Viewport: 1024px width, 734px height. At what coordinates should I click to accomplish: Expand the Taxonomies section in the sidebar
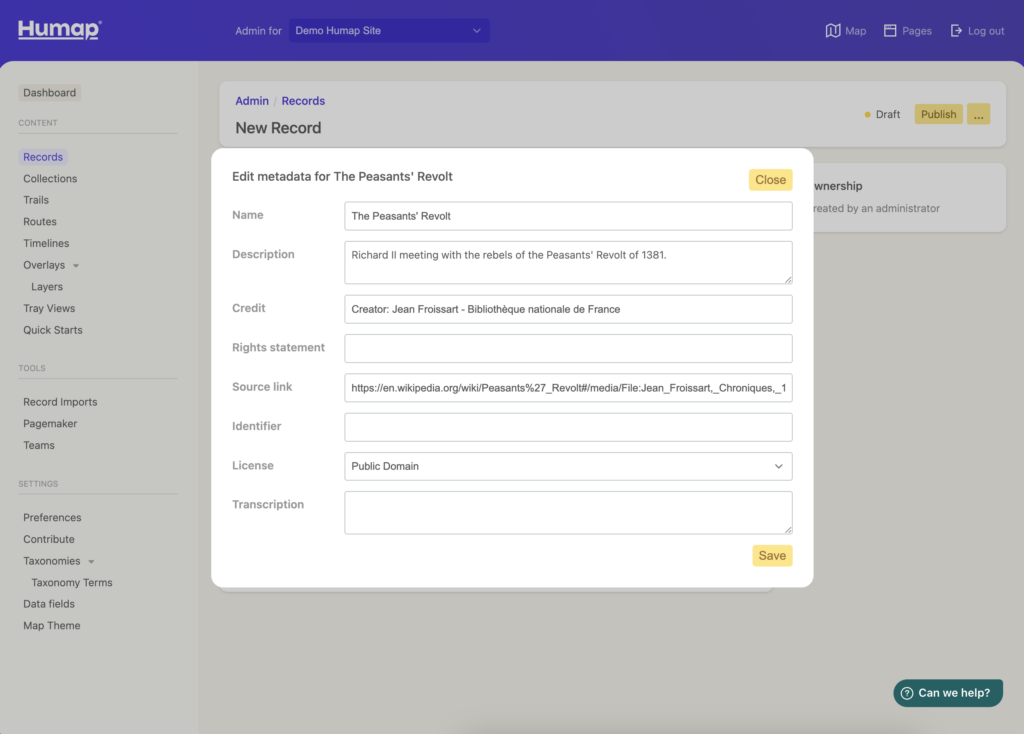tap(91, 560)
